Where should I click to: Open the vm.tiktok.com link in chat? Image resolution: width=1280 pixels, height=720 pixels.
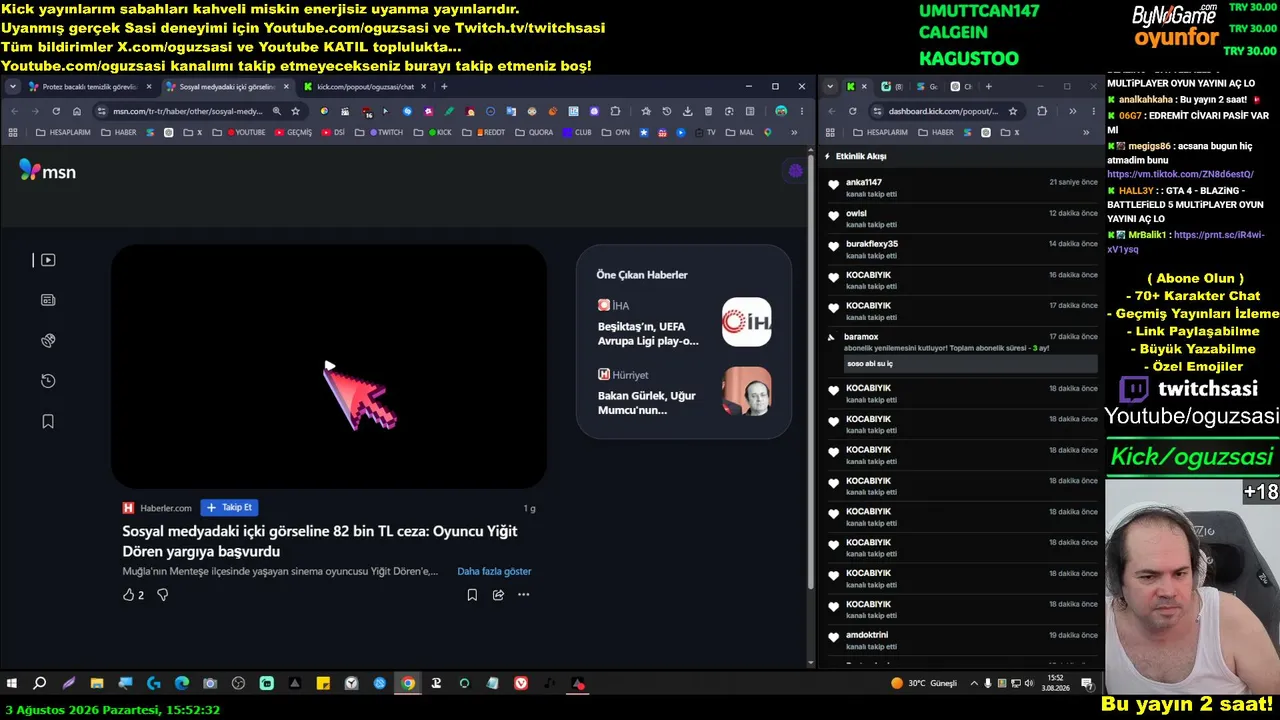(x=1180, y=174)
